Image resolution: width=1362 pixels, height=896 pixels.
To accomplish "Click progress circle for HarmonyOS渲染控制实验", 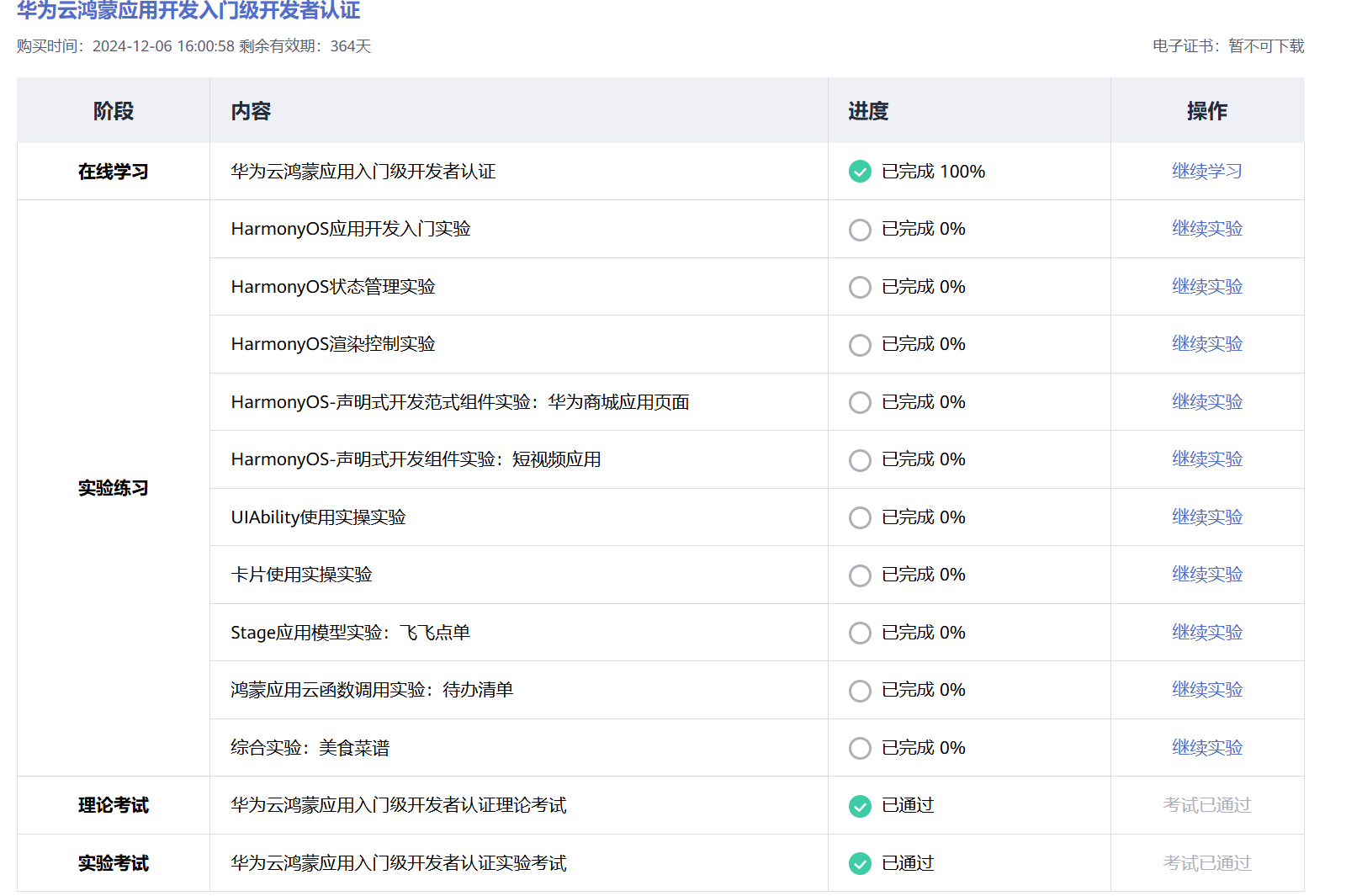I will (860, 345).
